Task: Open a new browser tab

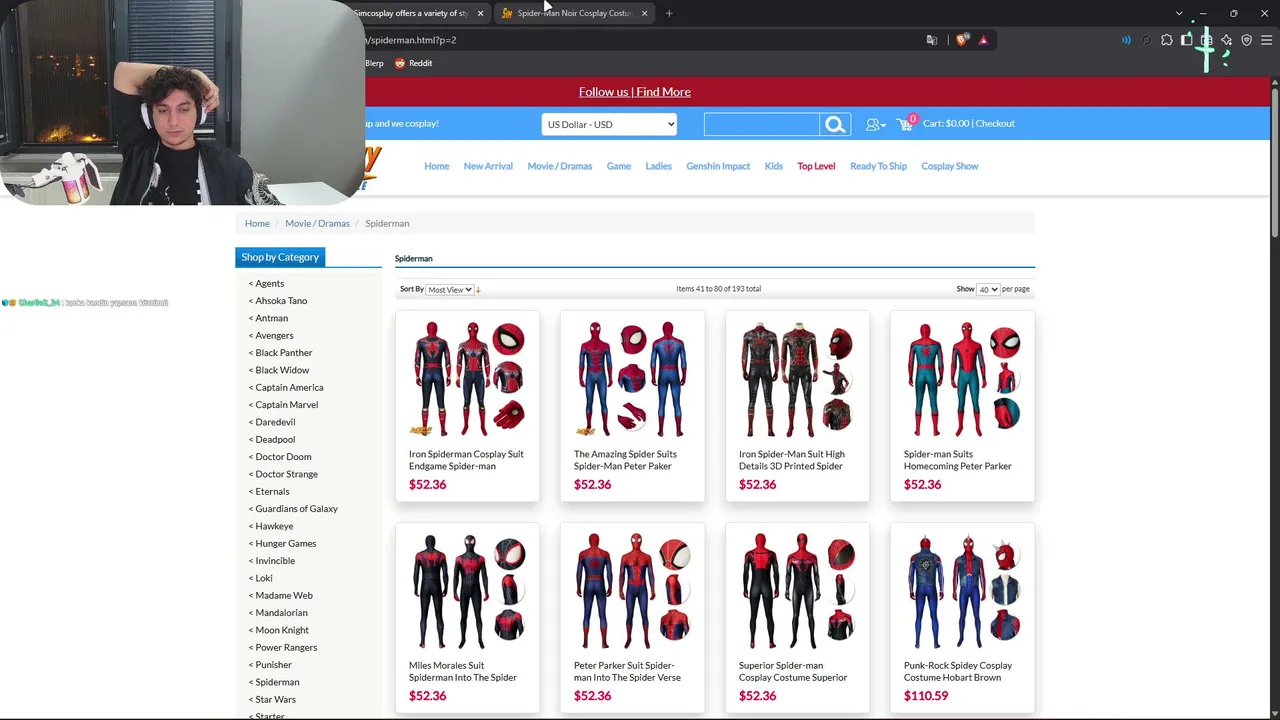Action: pos(669,13)
